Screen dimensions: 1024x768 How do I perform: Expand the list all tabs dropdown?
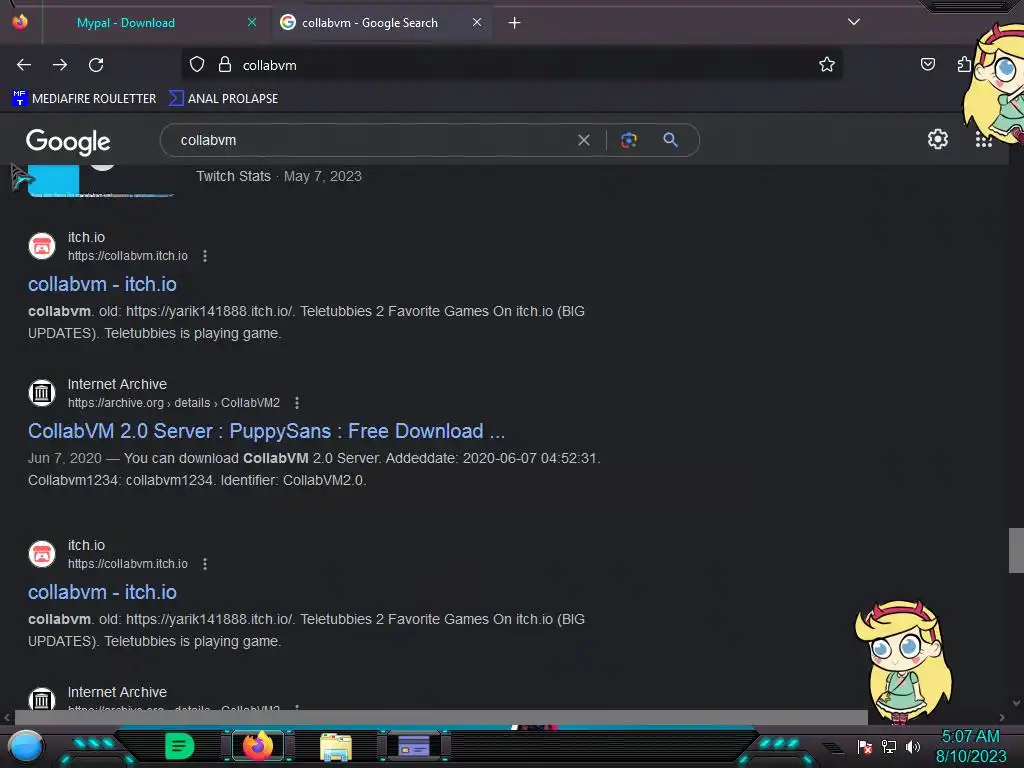click(854, 22)
